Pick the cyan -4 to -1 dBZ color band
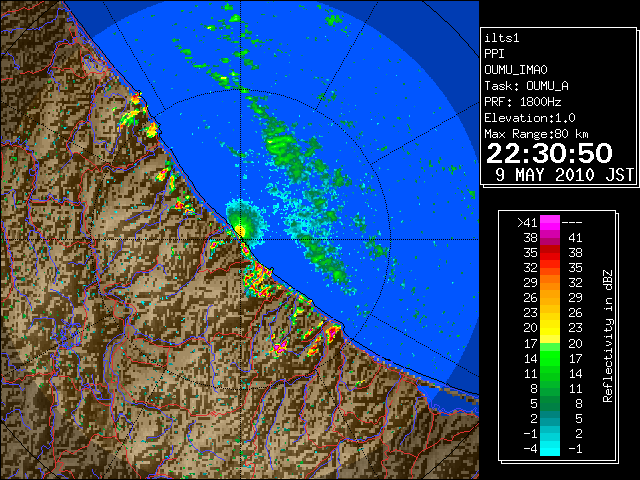 [550, 448]
